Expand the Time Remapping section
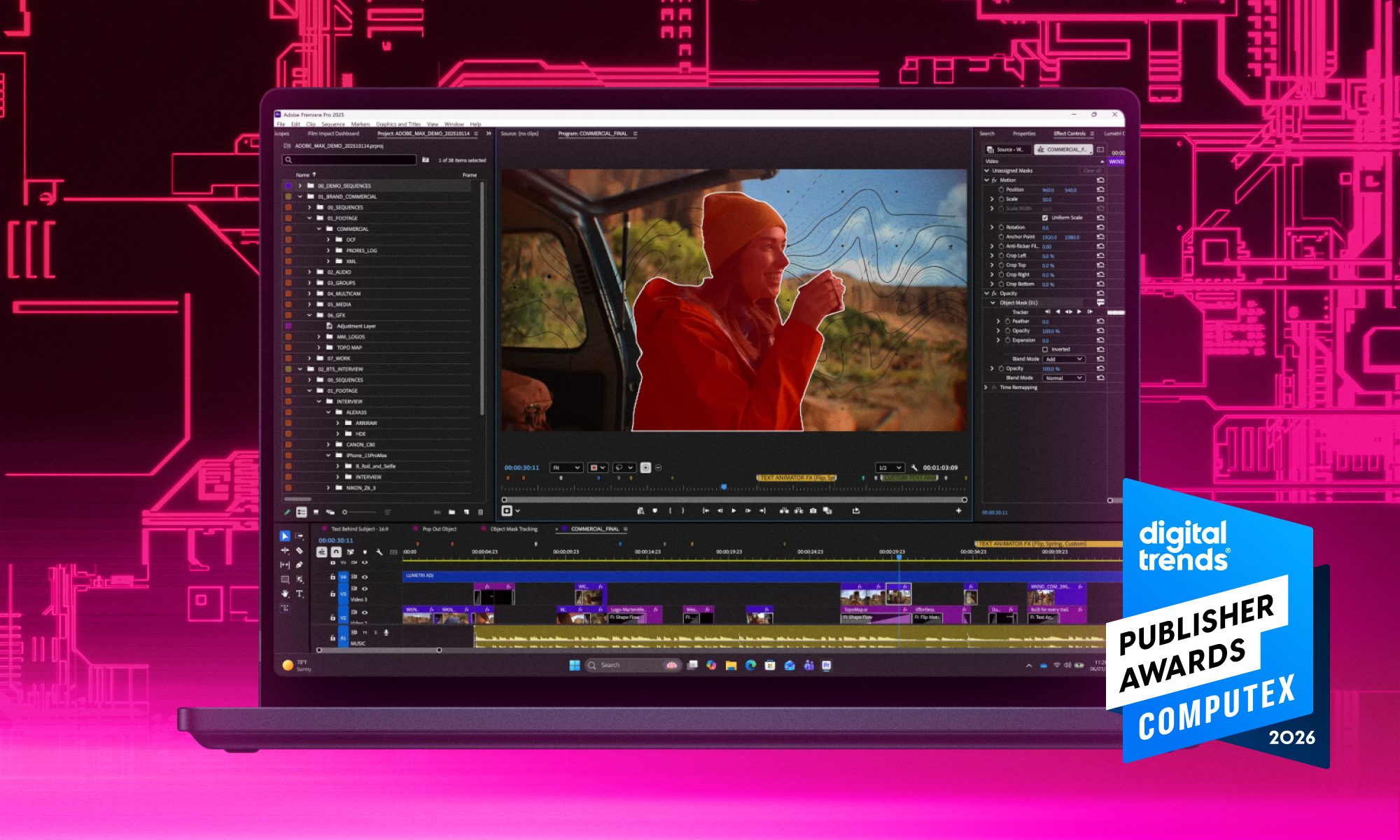The height and width of the screenshot is (840, 1400). click(x=986, y=387)
